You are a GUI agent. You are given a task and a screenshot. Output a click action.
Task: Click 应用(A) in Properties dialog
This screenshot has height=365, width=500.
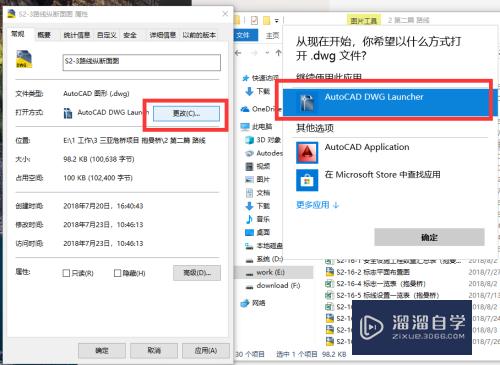(206, 350)
